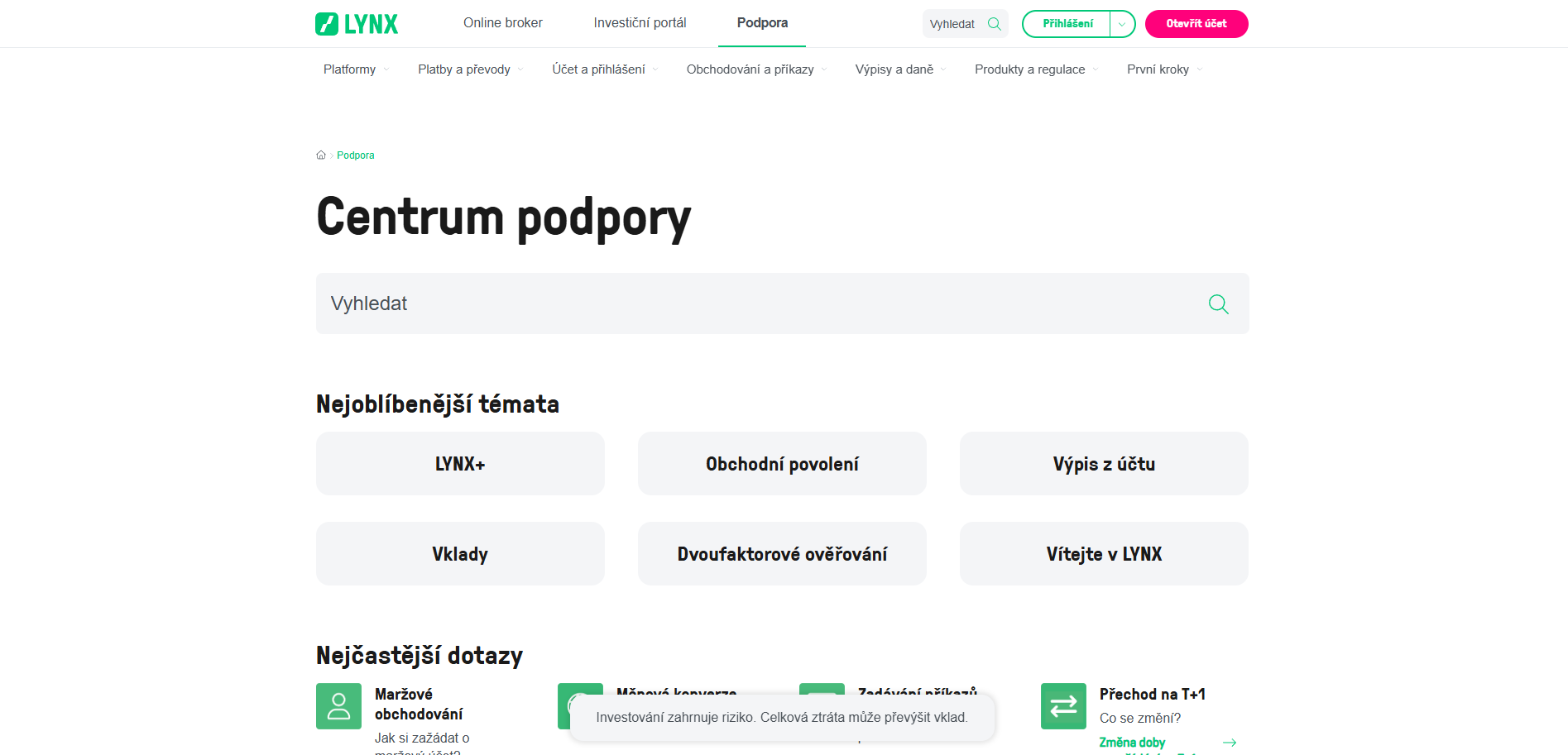This screenshot has width=1568, height=755.
Task: Click the LYNX logo
Action: 357,24
